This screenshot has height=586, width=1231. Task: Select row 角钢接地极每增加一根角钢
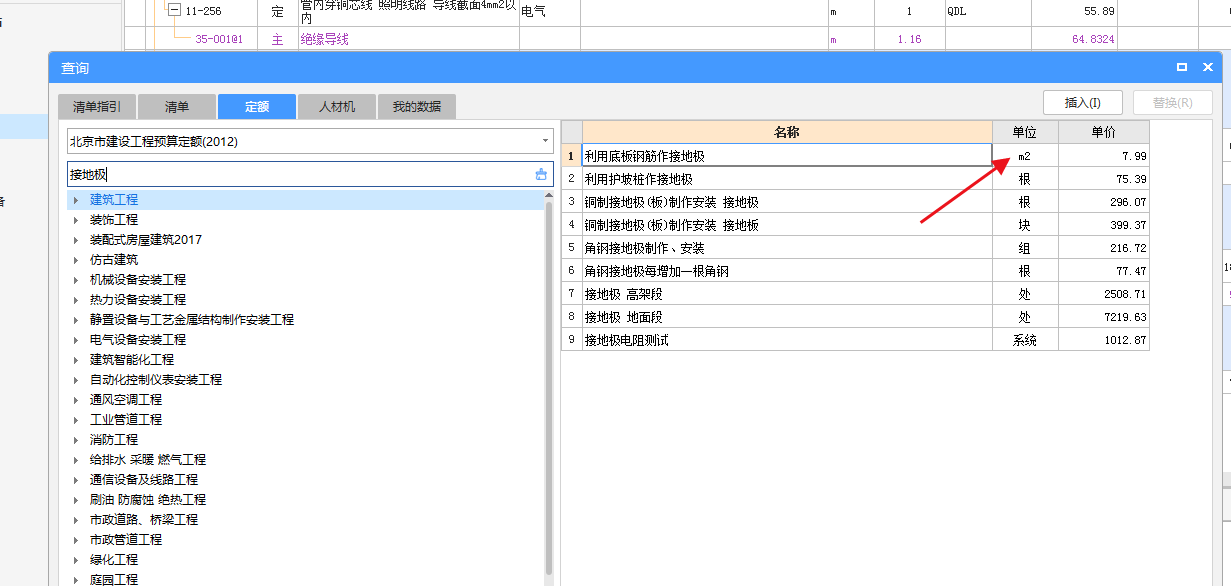pos(787,271)
